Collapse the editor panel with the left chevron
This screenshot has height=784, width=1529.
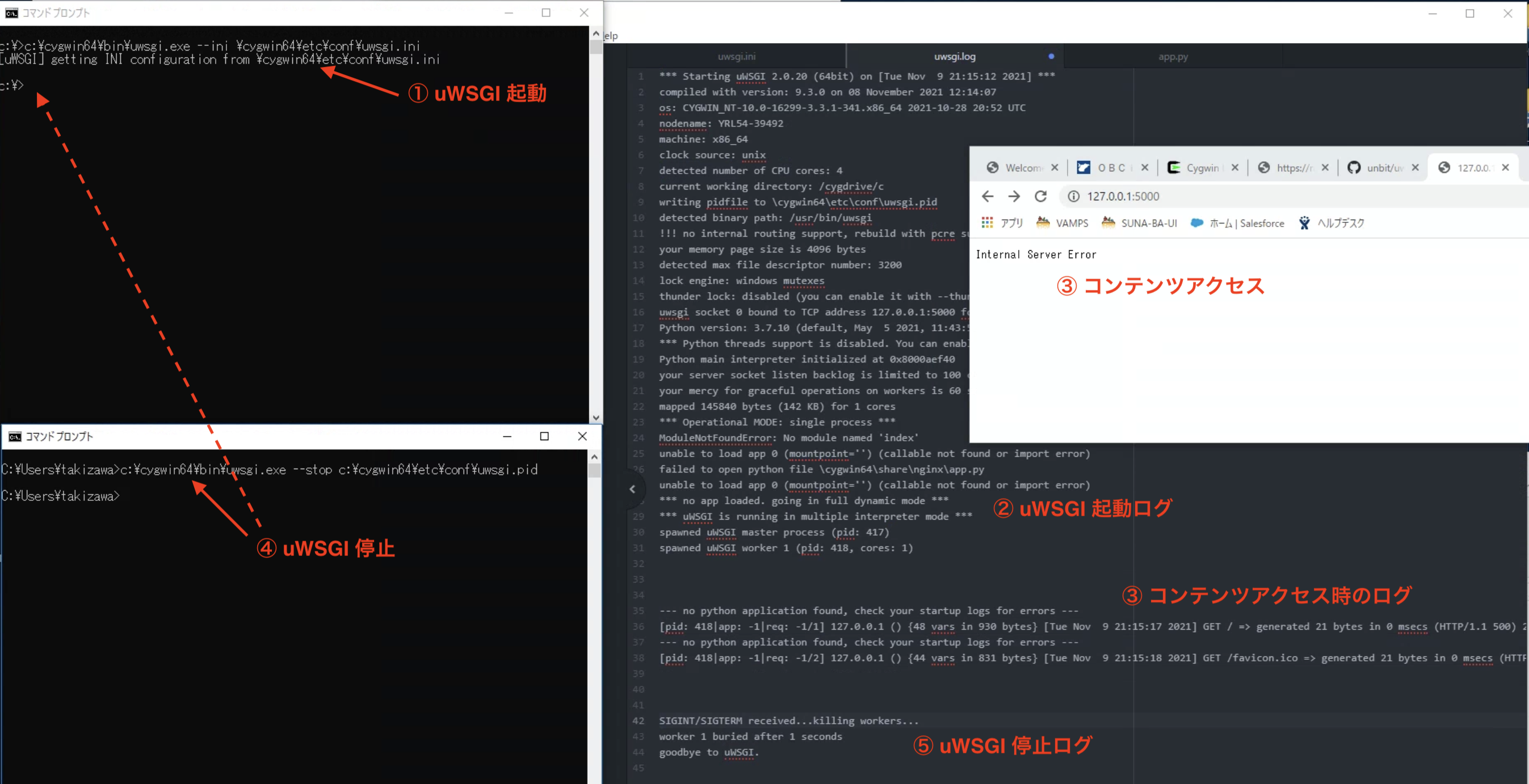pos(633,488)
